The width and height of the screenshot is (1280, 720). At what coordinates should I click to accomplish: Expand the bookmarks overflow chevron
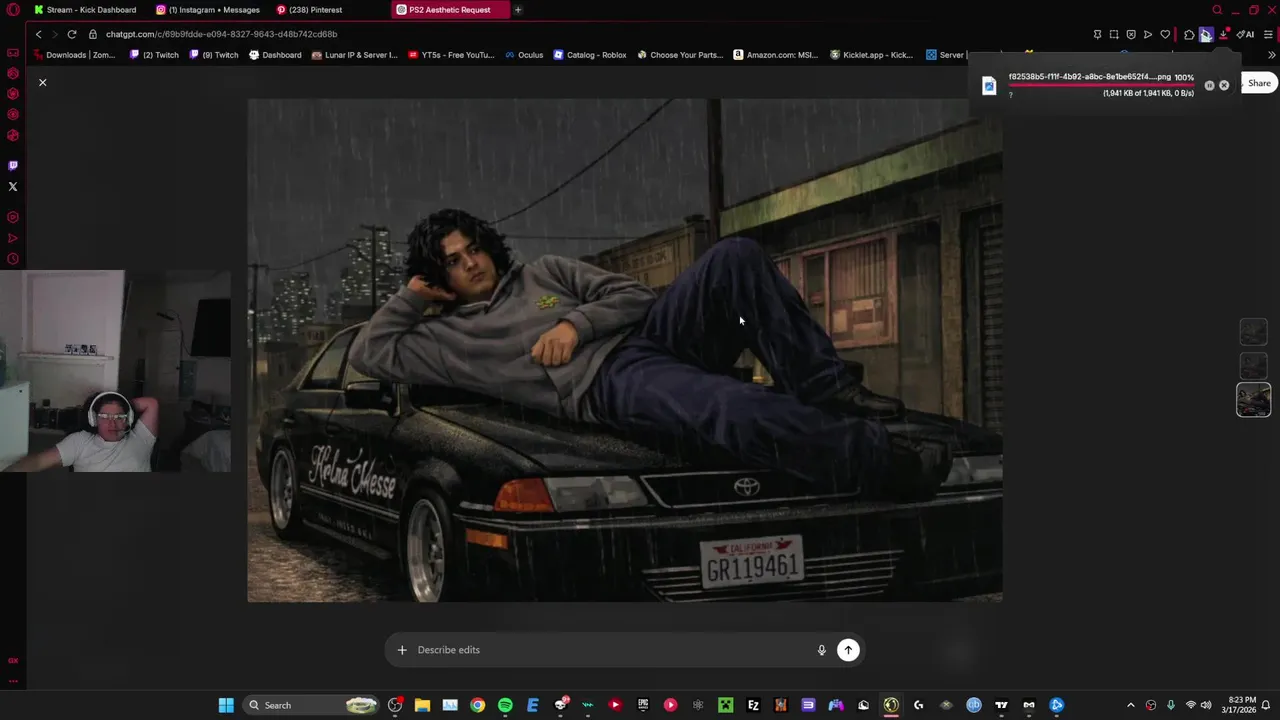coord(1272,55)
